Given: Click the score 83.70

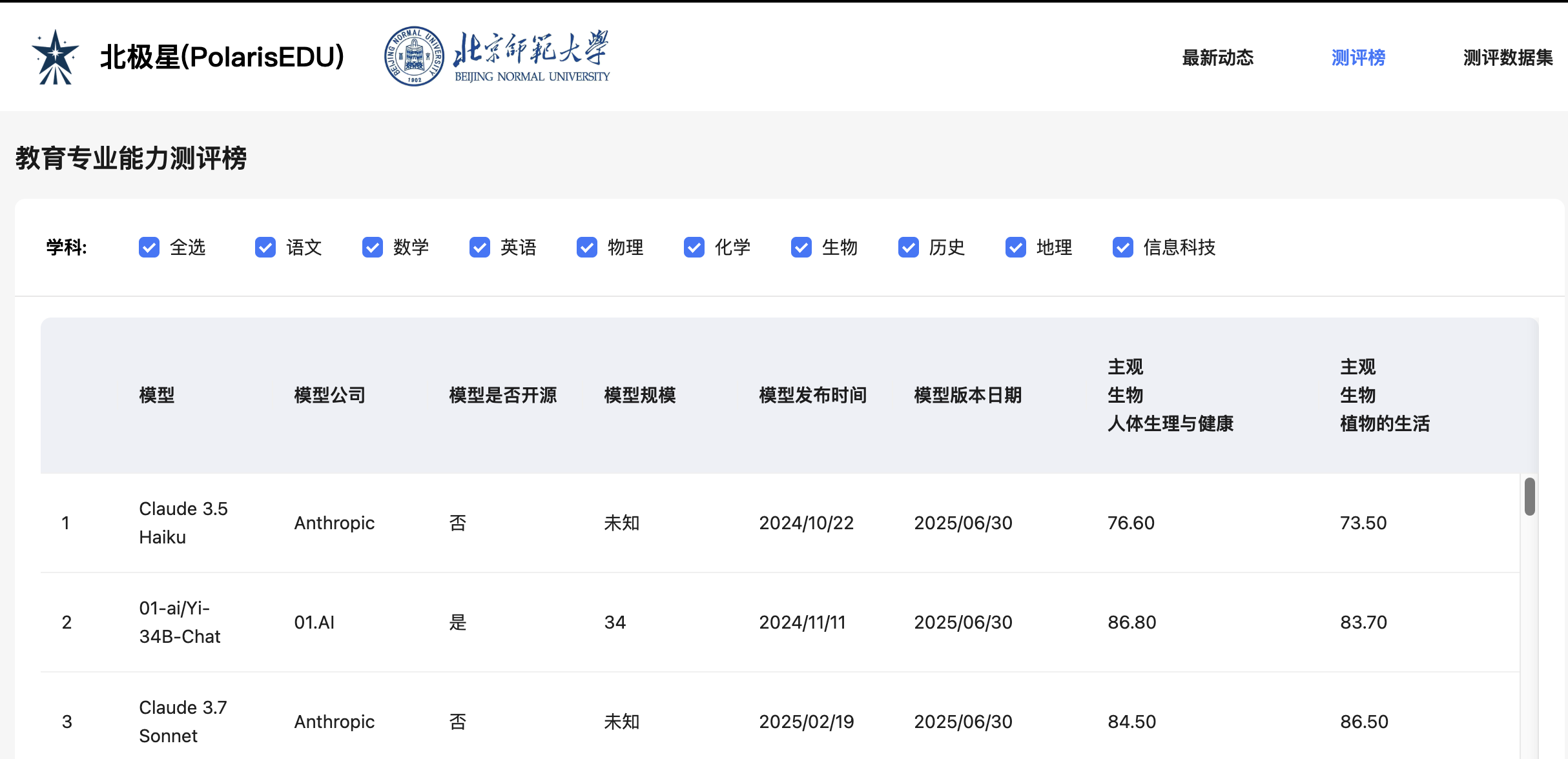Looking at the screenshot, I should (1363, 622).
